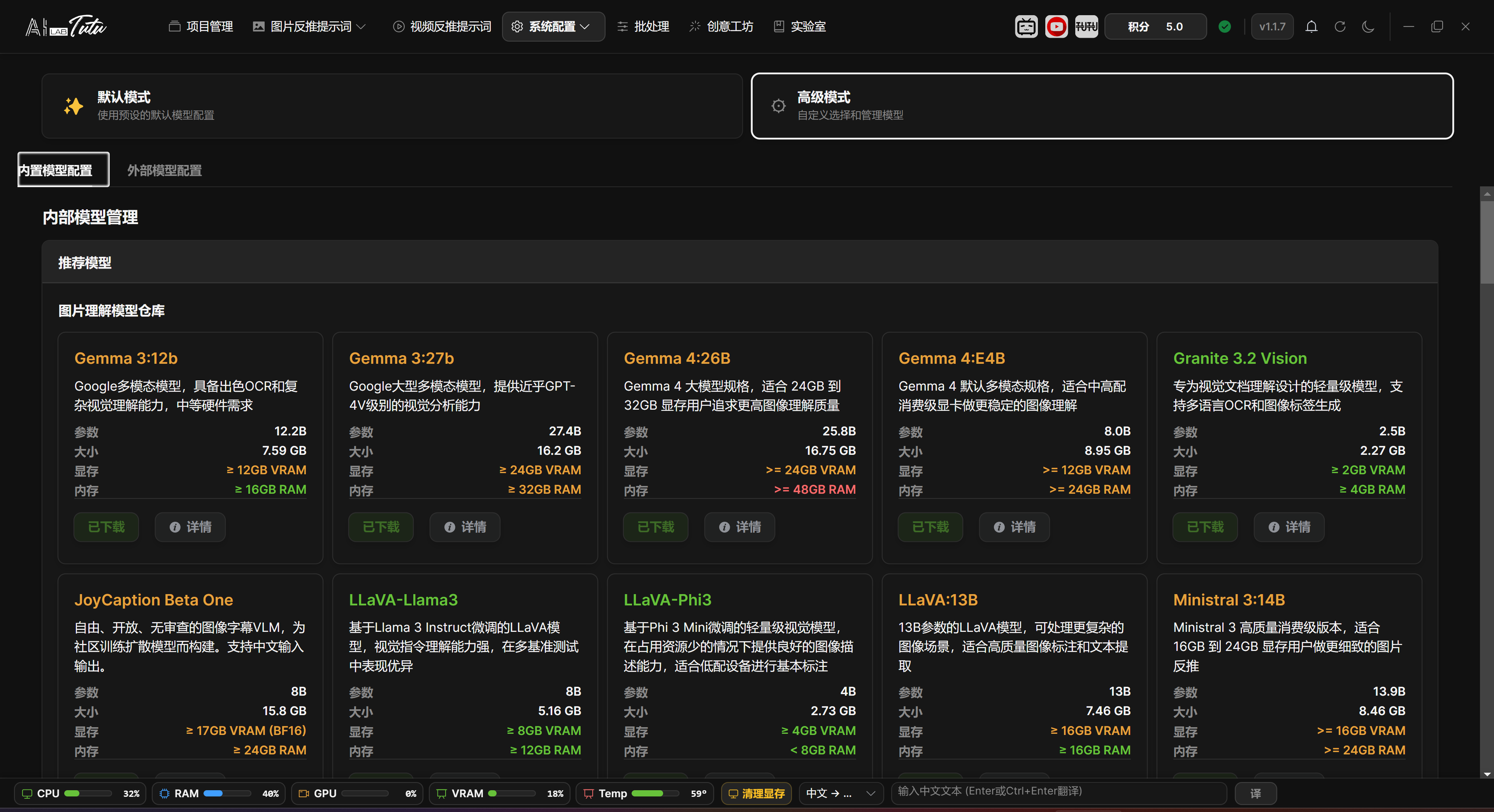Click 已下载 button on Gemma 3:12b card
The height and width of the screenshot is (812, 1494).
tap(106, 527)
